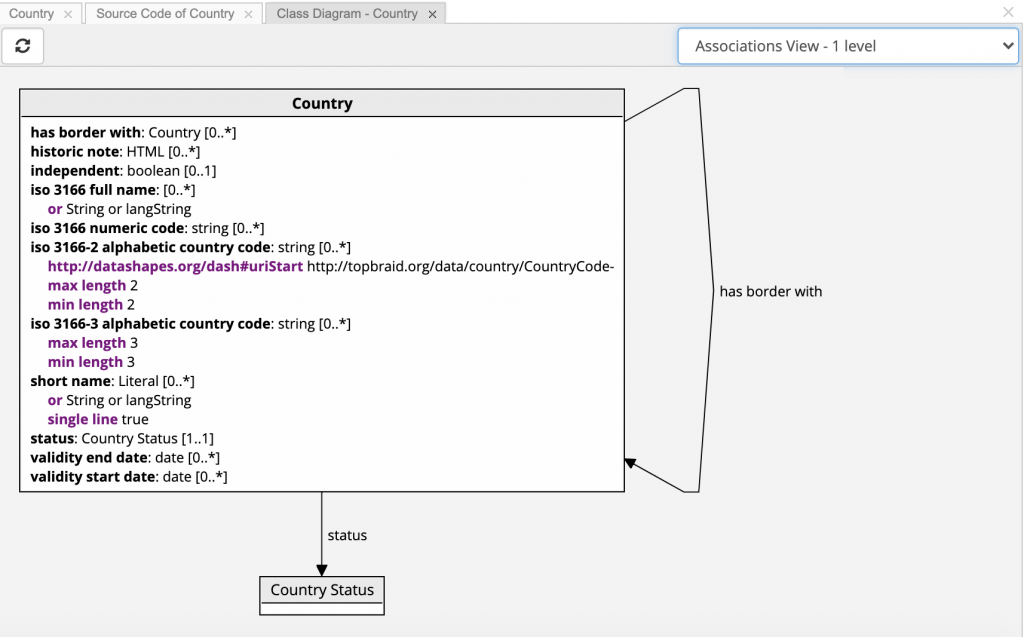Click 'single line true' constraint
The width and height of the screenshot is (1024, 637).
(x=98, y=419)
